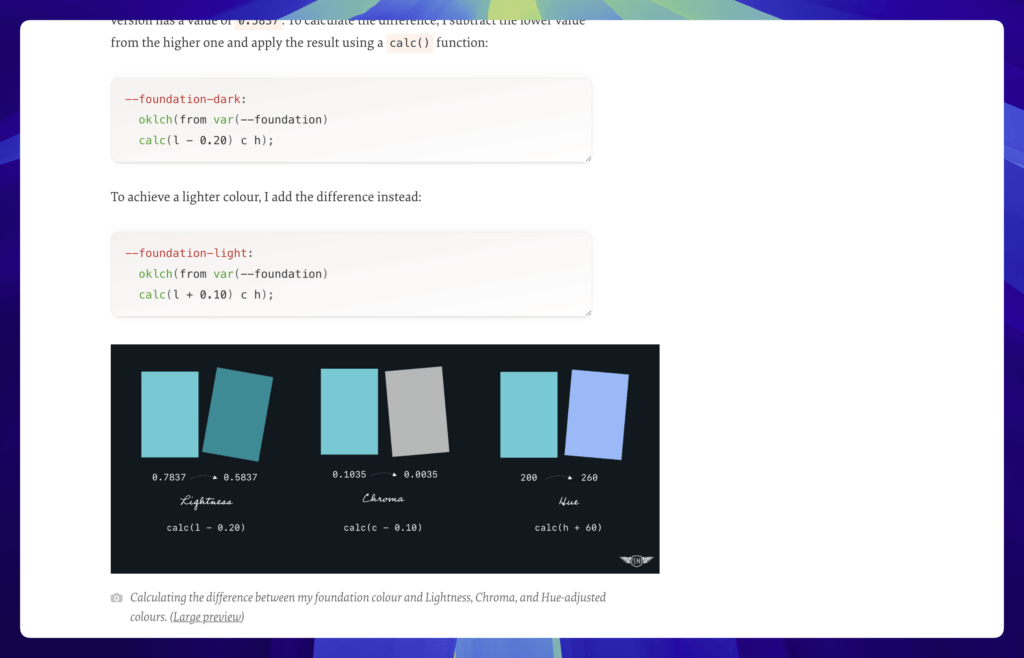Click the handwritten Chroma label

[x=383, y=498]
